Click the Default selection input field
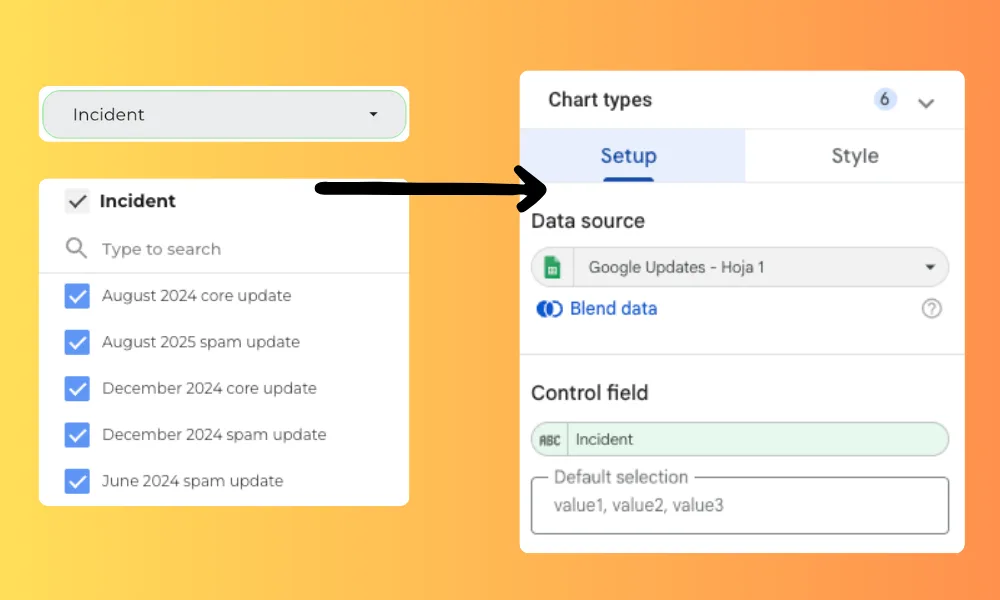This screenshot has height=600, width=1000. pos(739,506)
